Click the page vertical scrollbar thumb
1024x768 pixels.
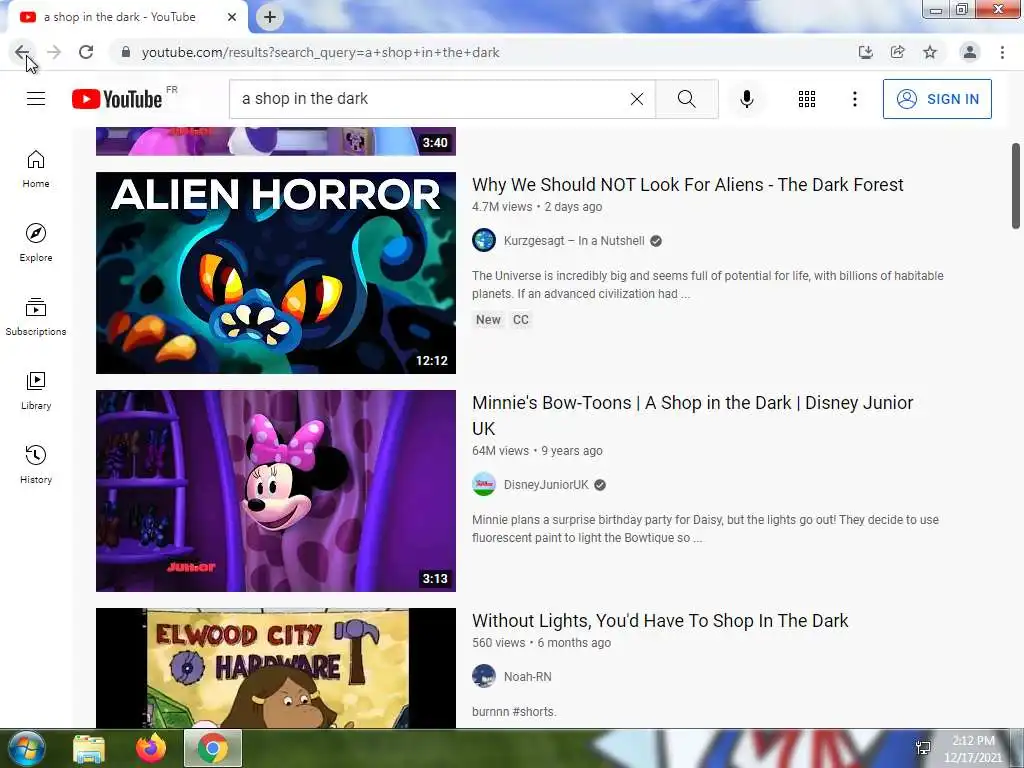1016,185
